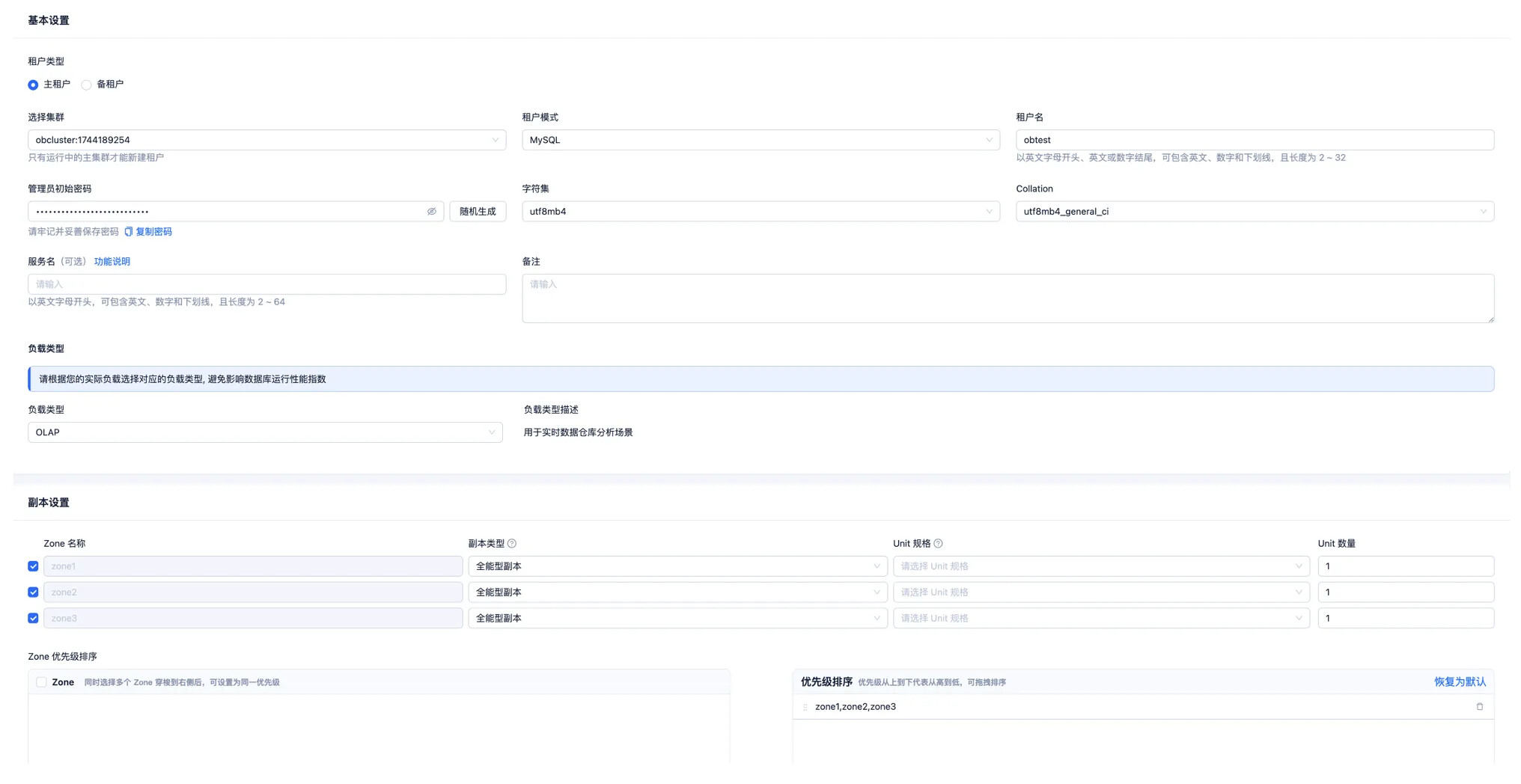Select the 主租户 radio button
Image resolution: width=1521 pixels, height=784 pixels.
coord(33,85)
